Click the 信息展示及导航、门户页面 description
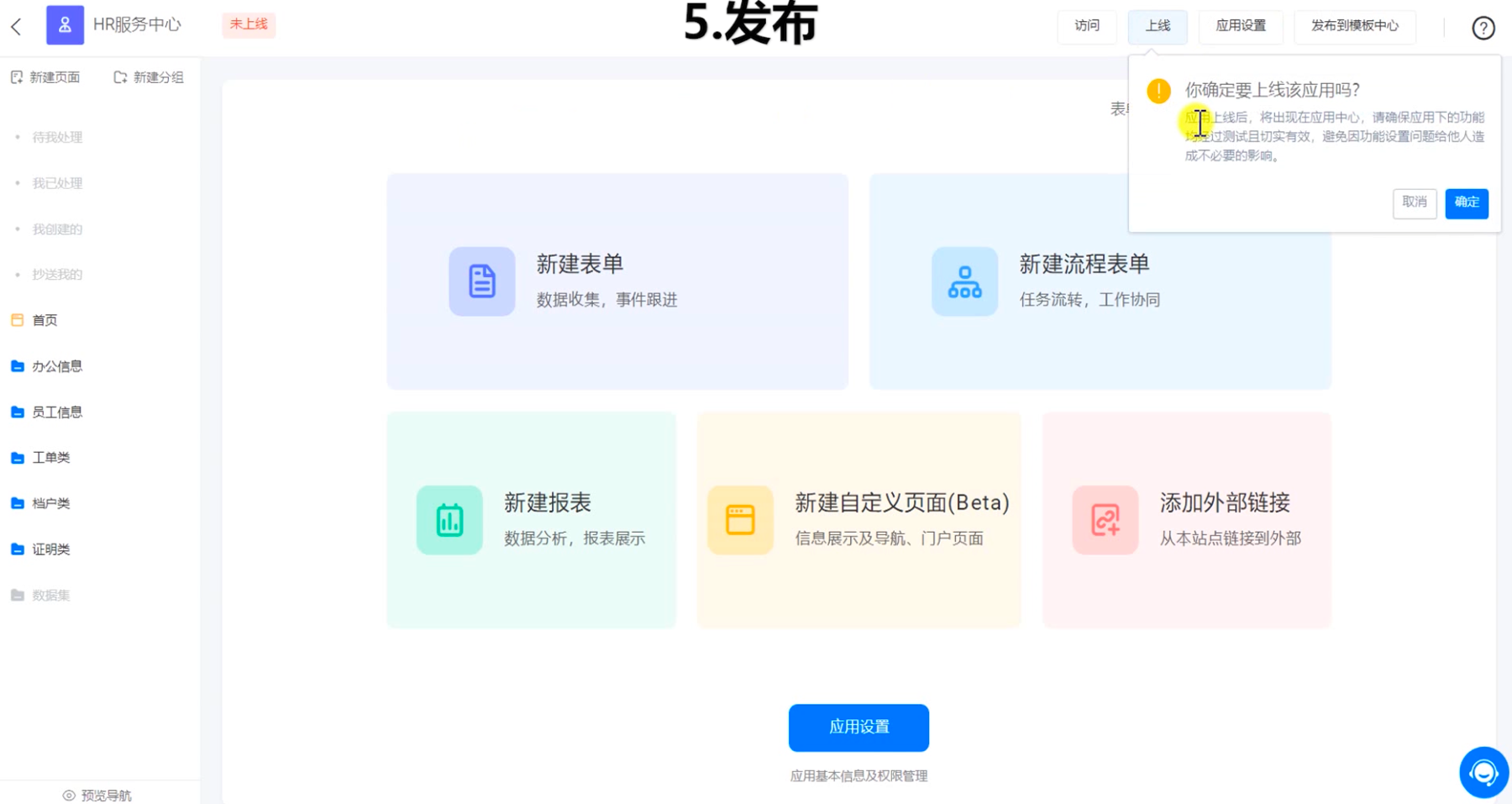This screenshot has width=1512, height=804. tap(889, 539)
